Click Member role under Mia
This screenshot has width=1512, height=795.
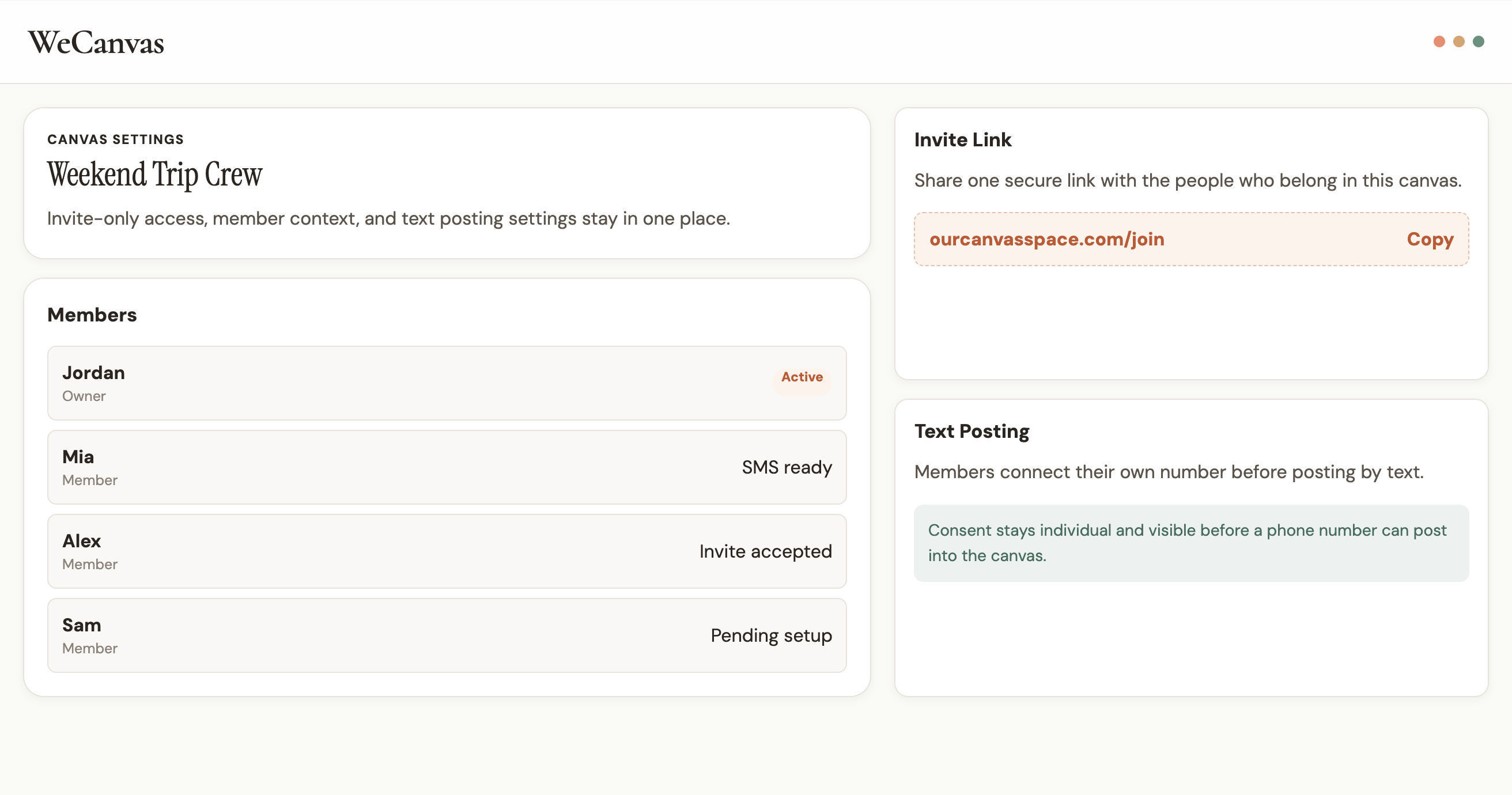(x=90, y=480)
